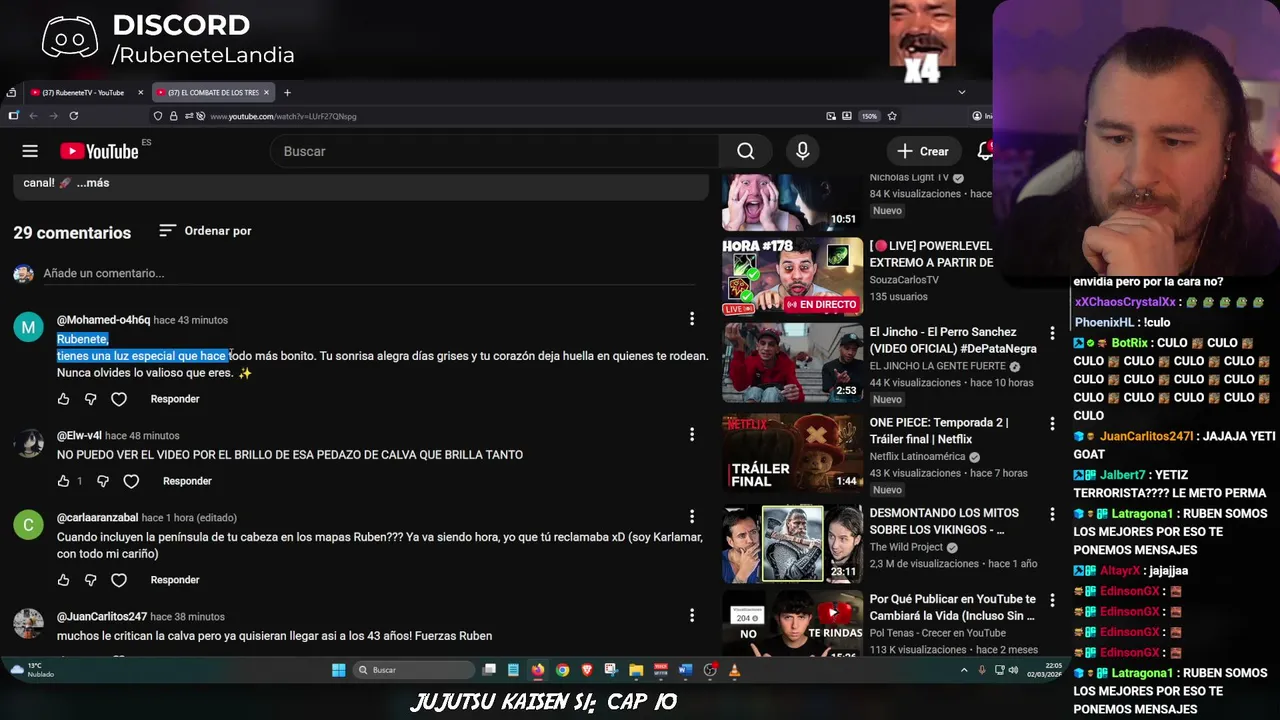Click Windows taskbar Buscar search box
The image size is (1280, 720).
[415, 670]
